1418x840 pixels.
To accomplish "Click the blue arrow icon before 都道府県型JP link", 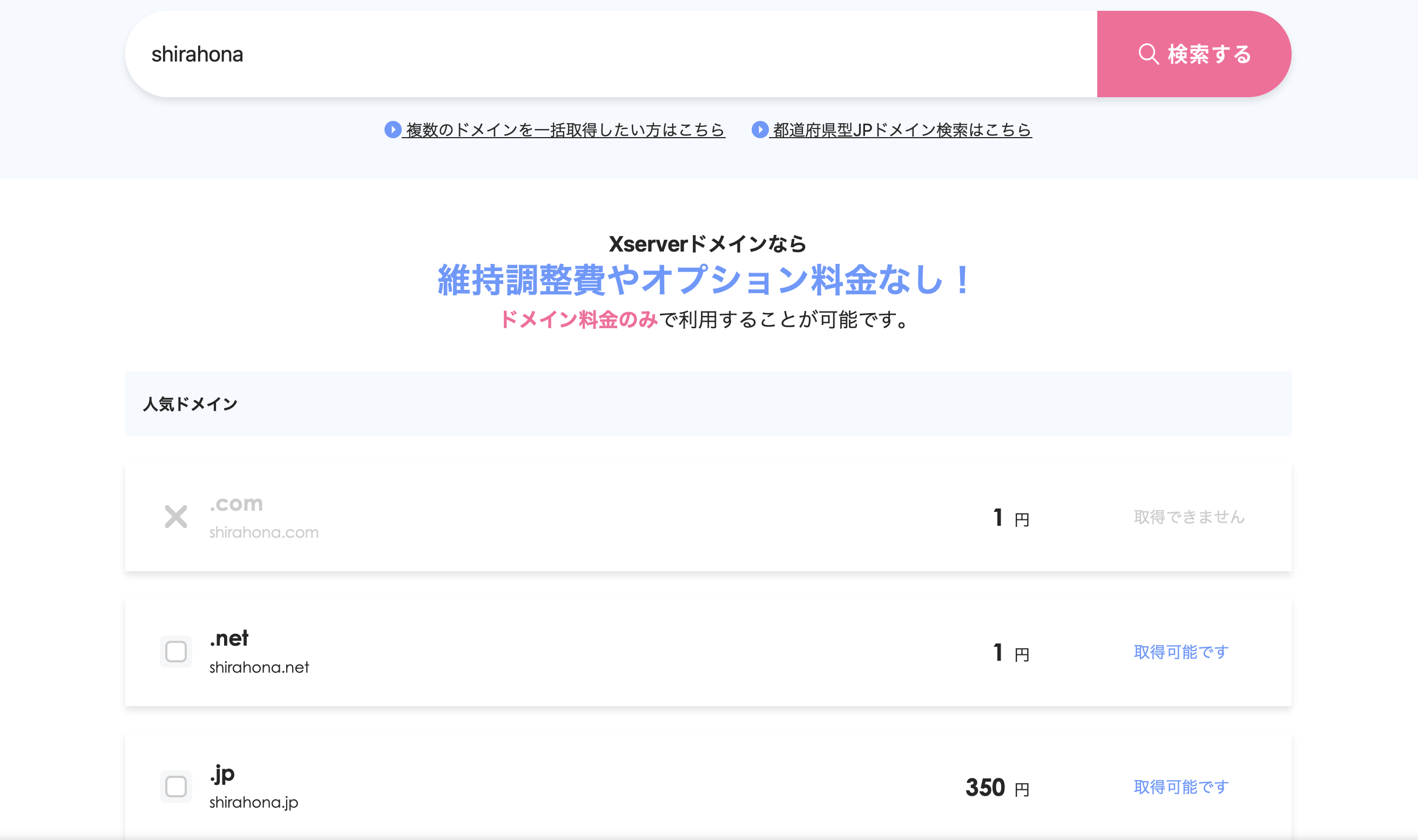I will [x=760, y=130].
